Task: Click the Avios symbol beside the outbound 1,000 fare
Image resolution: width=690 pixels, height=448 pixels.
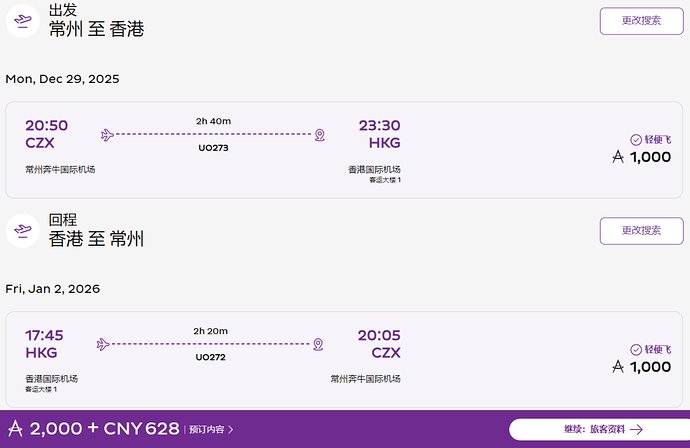Action: (618, 157)
